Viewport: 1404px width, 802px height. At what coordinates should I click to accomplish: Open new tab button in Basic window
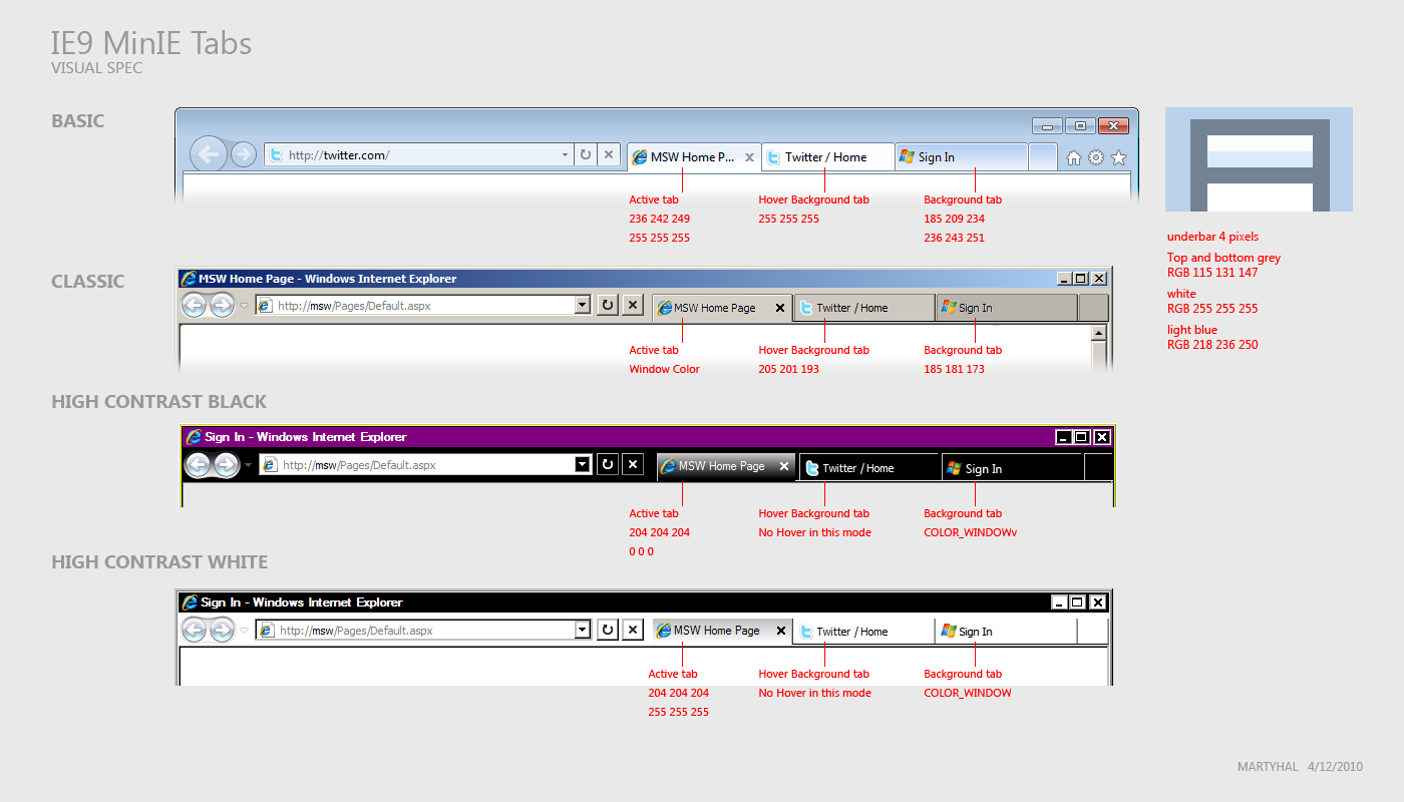tap(1042, 156)
